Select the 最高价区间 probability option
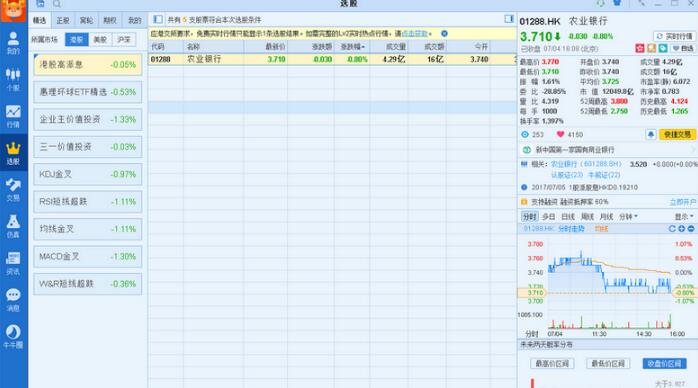Screen dimensions: 698x388 tap(552, 364)
